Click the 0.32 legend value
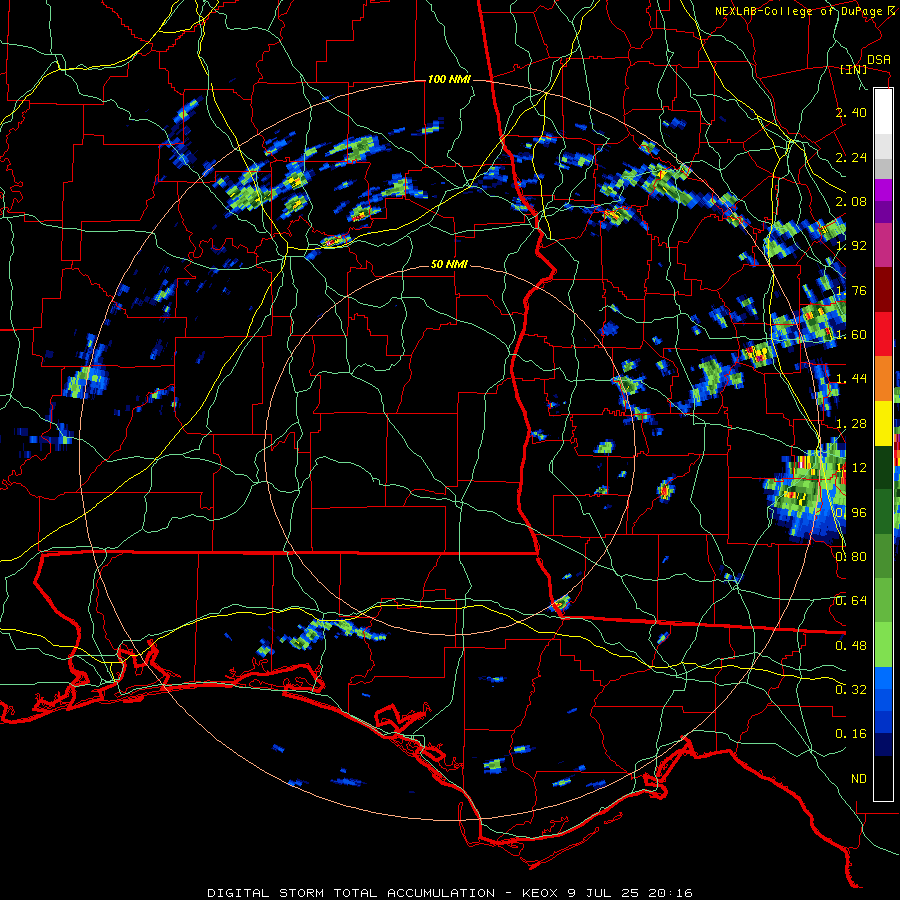This screenshot has height=900, width=900. pyautogui.click(x=851, y=689)
